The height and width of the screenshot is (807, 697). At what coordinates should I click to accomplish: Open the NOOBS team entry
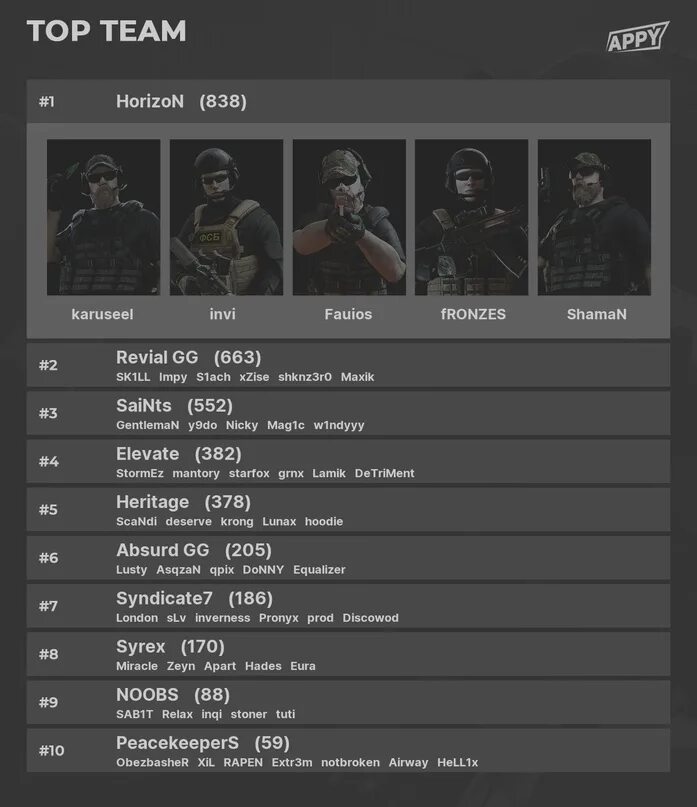348,702
